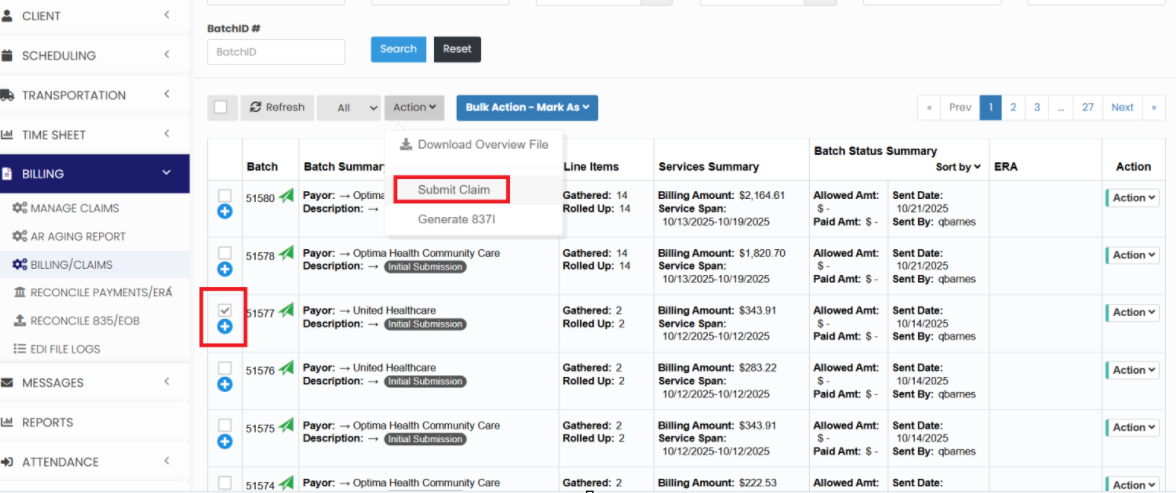Viewport: 1176px width, 493px height.
Task: Open AR Aging Report in the sidebar
Action: (77, 237)
